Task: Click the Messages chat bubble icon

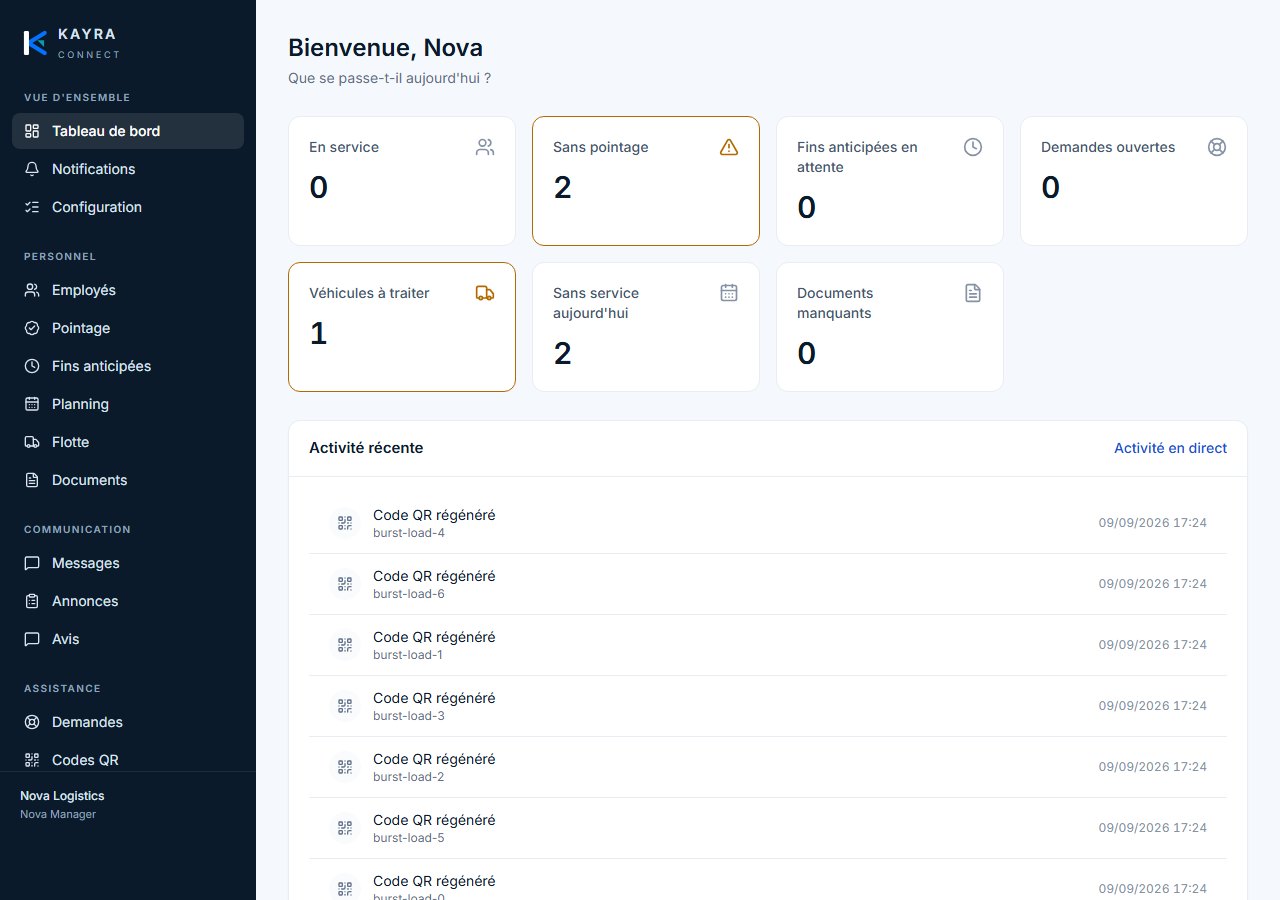Action: [x=32, y=563]
